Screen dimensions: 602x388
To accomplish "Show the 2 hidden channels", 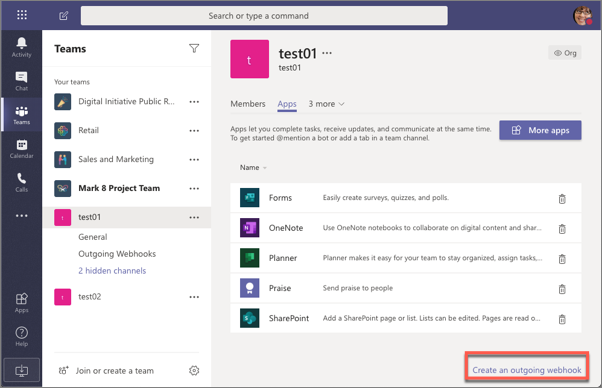I will point(112,271).
